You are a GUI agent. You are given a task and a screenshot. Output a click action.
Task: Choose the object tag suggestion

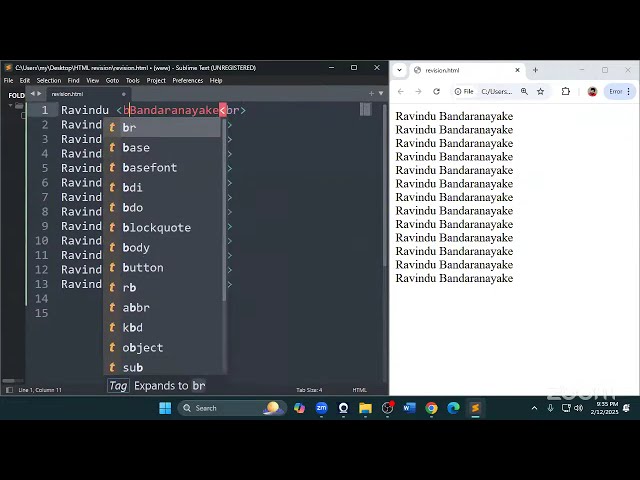click(x=162, y=347)
